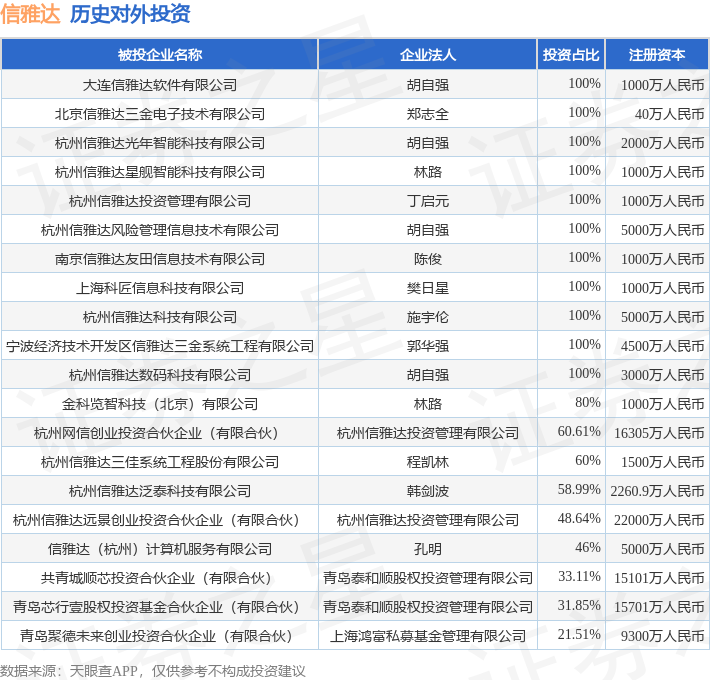Click registered capital 9300万人民币

point(662,636)
